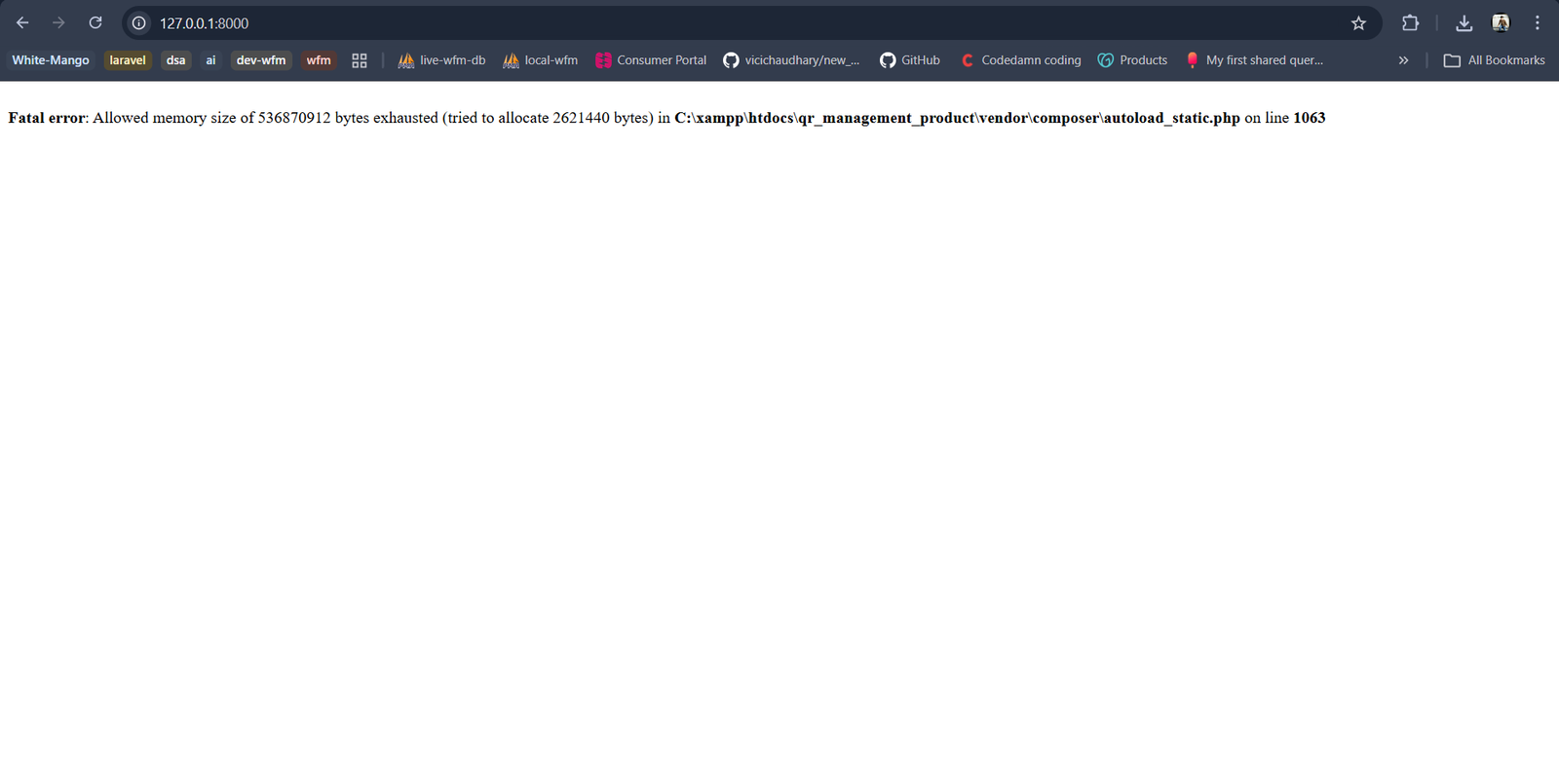1559x784 pixels.
Task: Open the profile avatar menu
Action: tap(1501, 22)
